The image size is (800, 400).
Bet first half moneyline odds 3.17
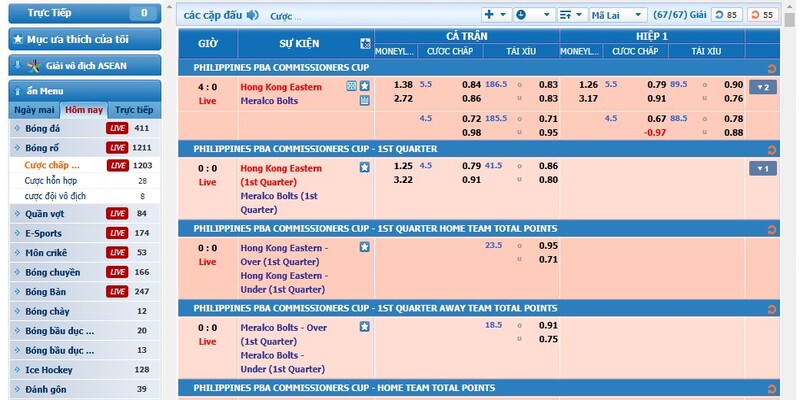tap(588, 98)
